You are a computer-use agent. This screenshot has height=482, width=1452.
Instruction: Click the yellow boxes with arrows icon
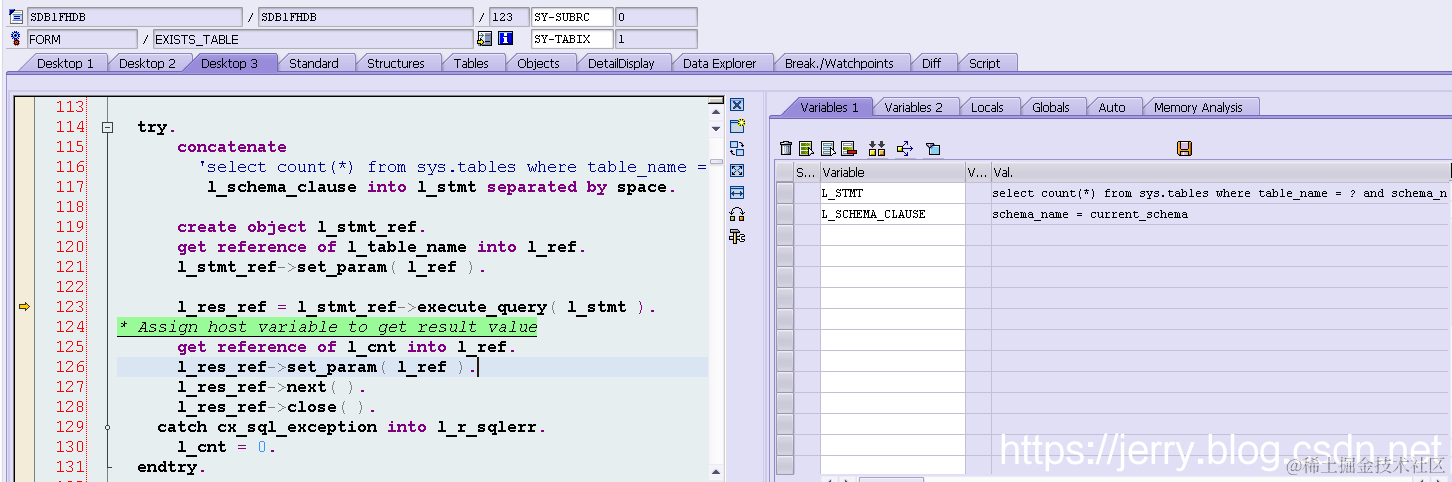pyautogui.click(x=877, y=148)
